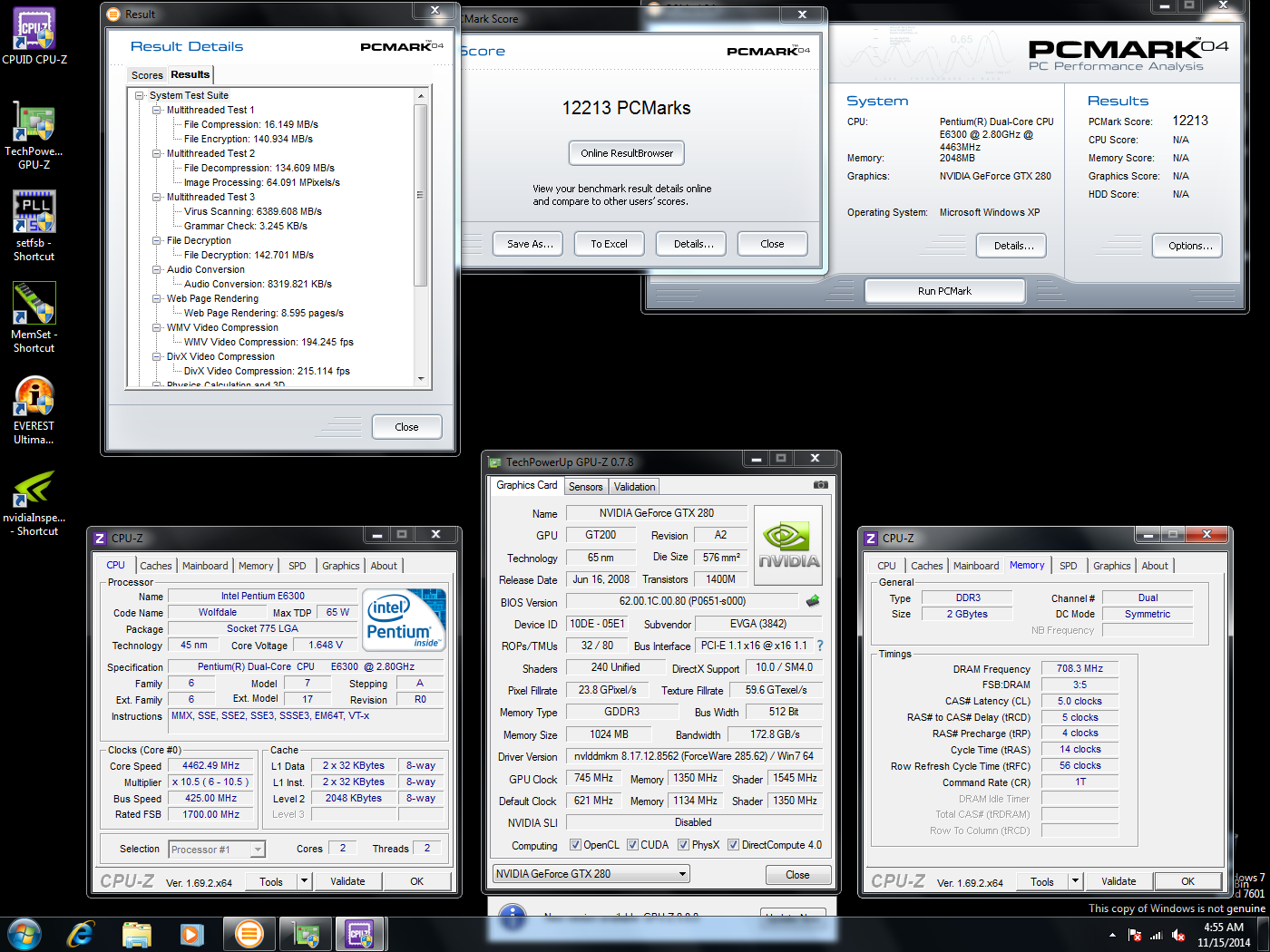Screen dimensions: 1270x952
Task: Click the GPU-Z screenshot camera icon
Action: tap(821, 485)
